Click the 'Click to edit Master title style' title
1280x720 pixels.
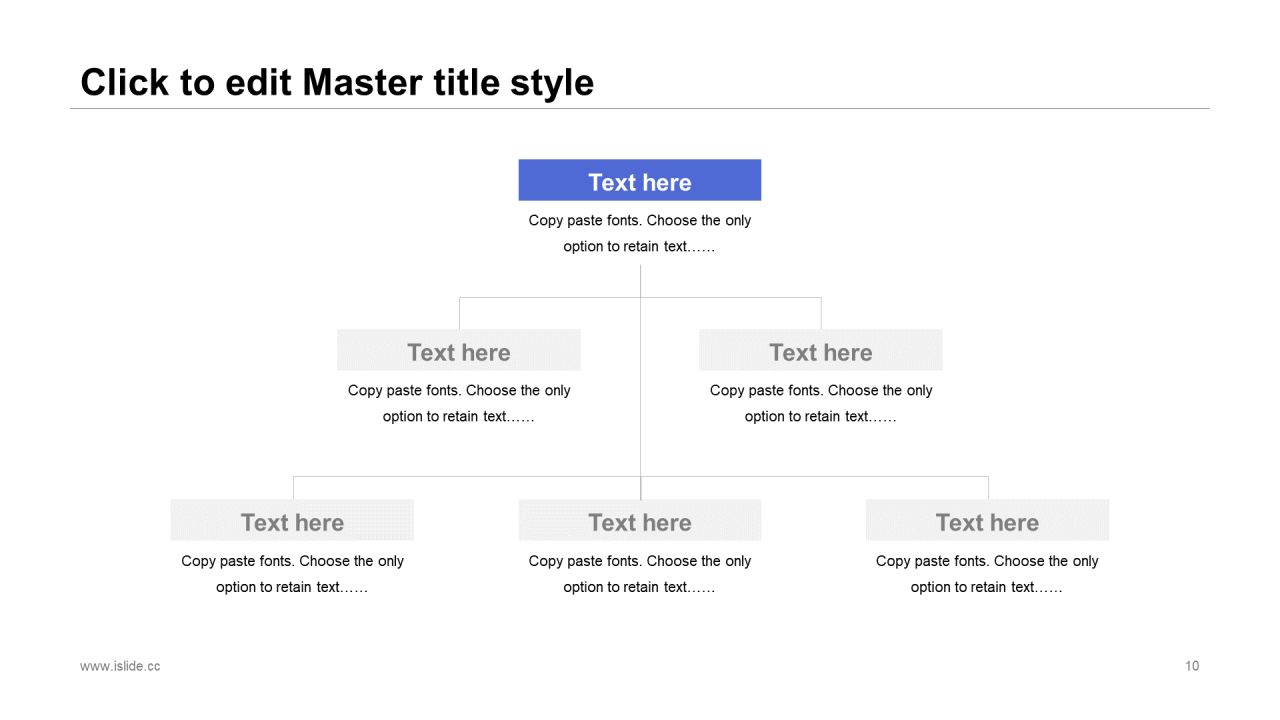[x=337, y=82]
